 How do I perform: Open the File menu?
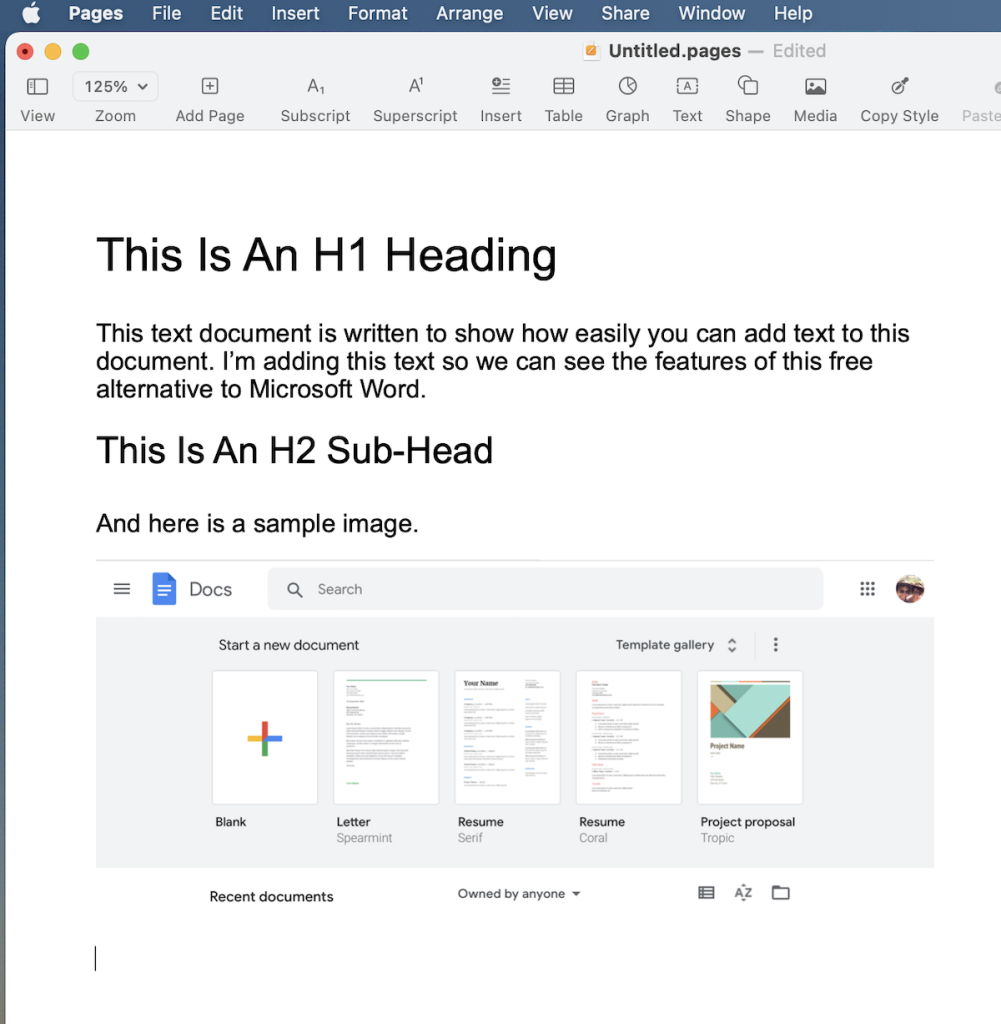(167, 13)
